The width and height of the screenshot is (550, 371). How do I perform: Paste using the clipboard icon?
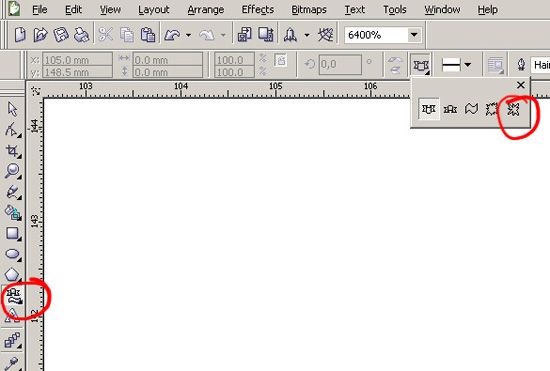148,35
